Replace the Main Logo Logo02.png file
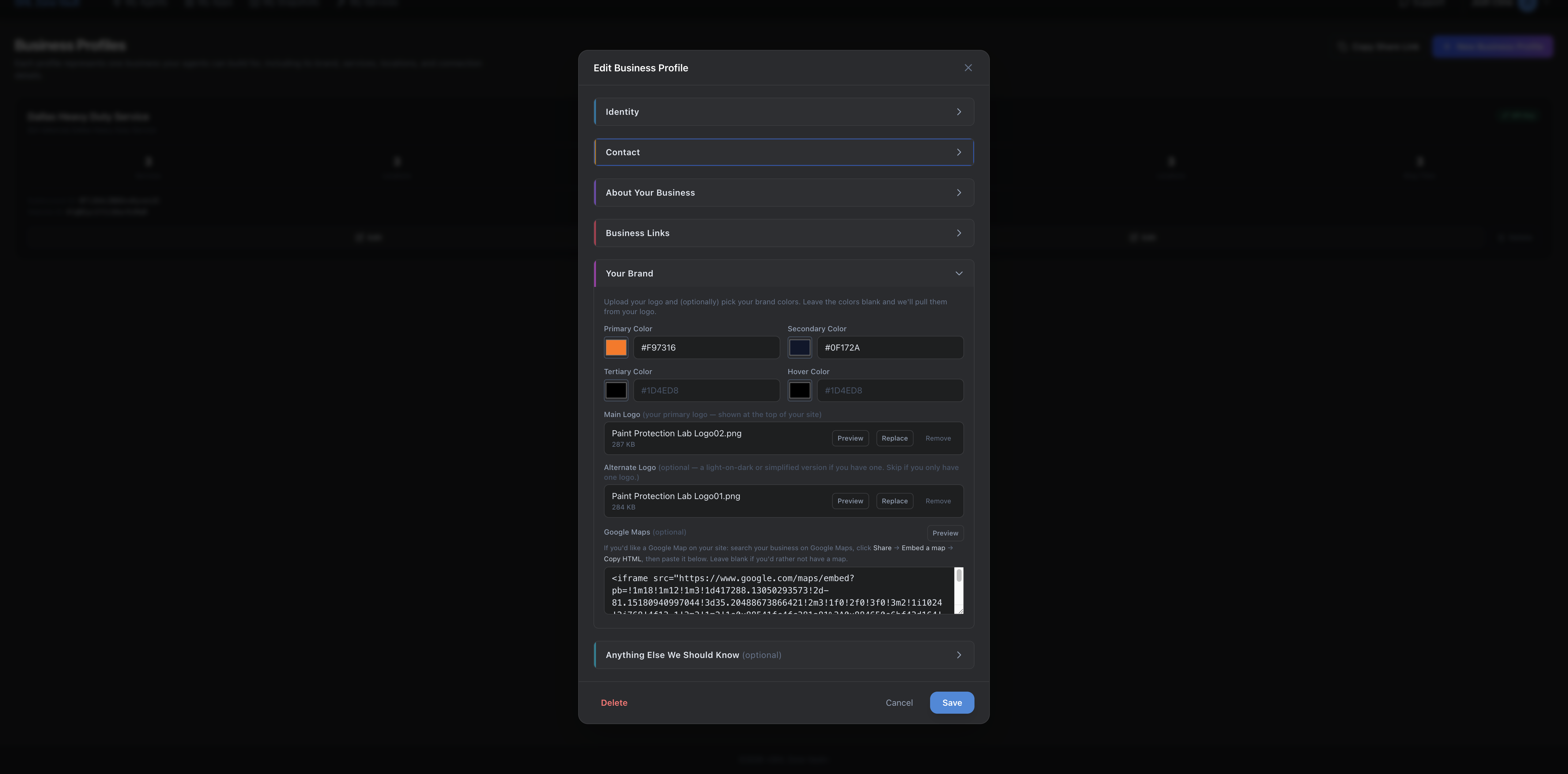The image size is (1568, 774). pyautogui.click(x=894, y=438)
